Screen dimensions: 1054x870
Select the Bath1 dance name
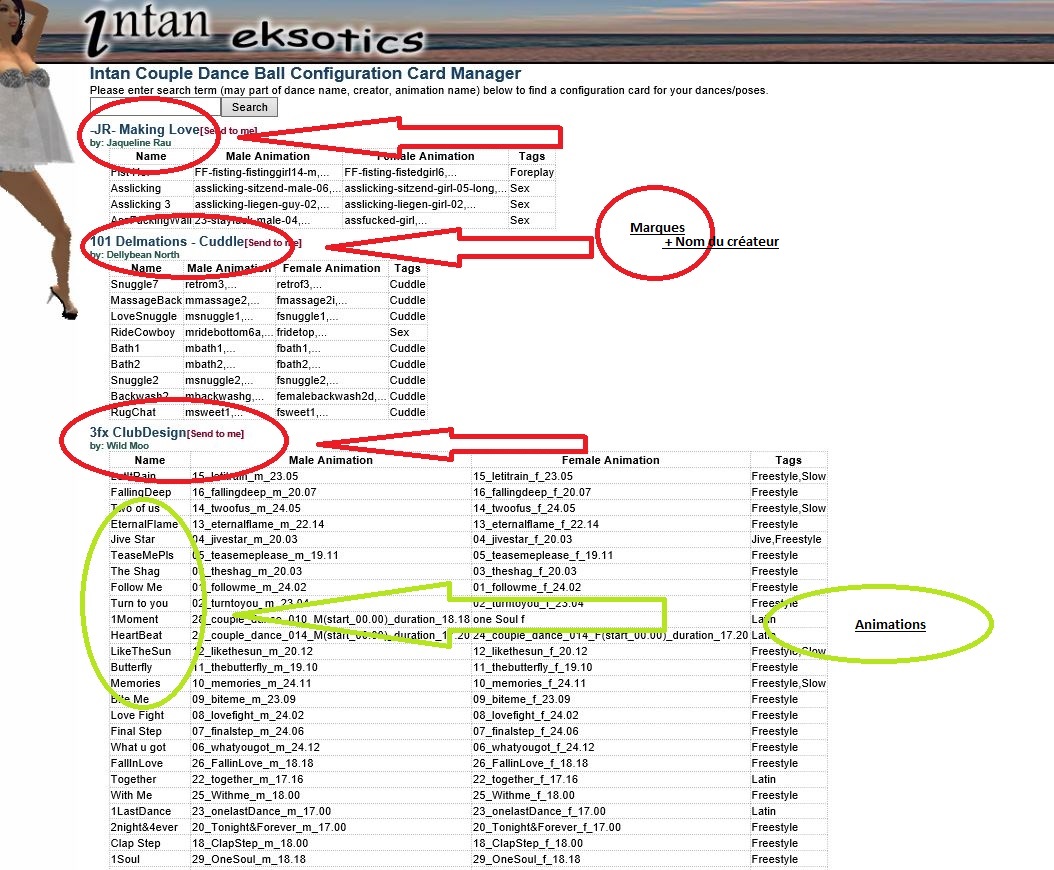tap(125, 348)
